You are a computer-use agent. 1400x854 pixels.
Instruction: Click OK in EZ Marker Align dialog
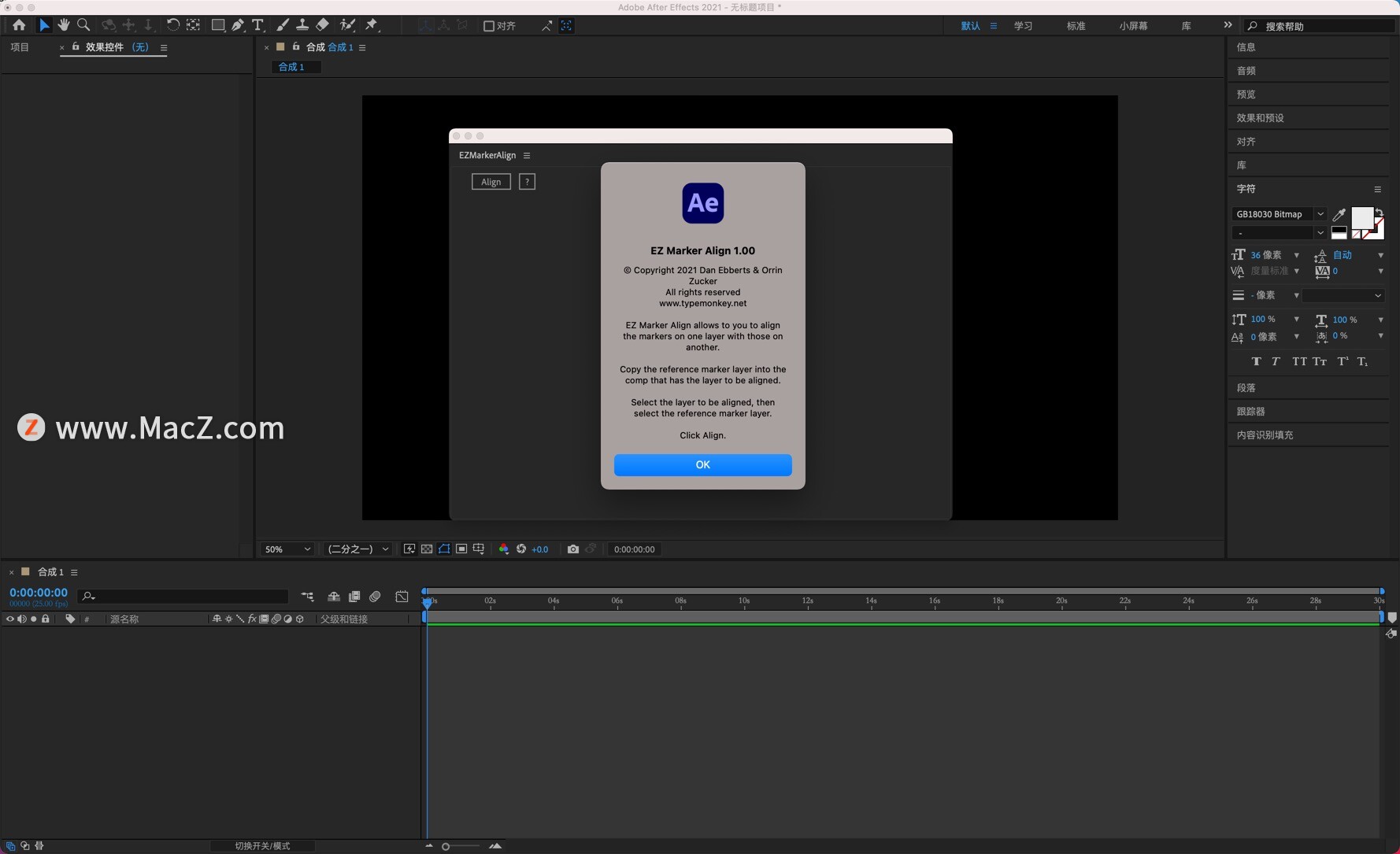point(702,464)
